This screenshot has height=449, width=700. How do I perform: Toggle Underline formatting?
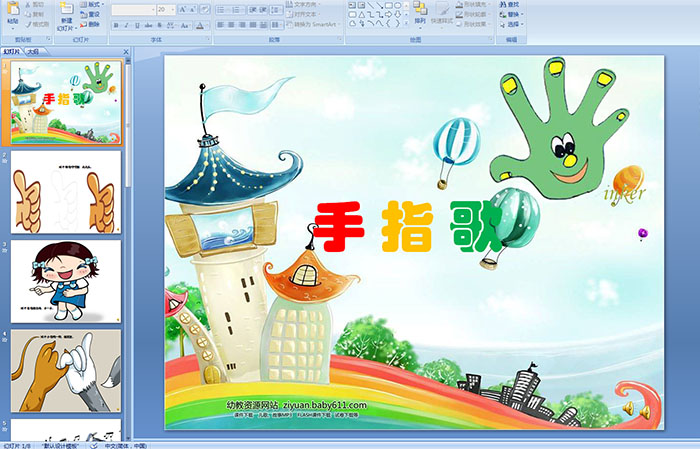tap(137, 25)
